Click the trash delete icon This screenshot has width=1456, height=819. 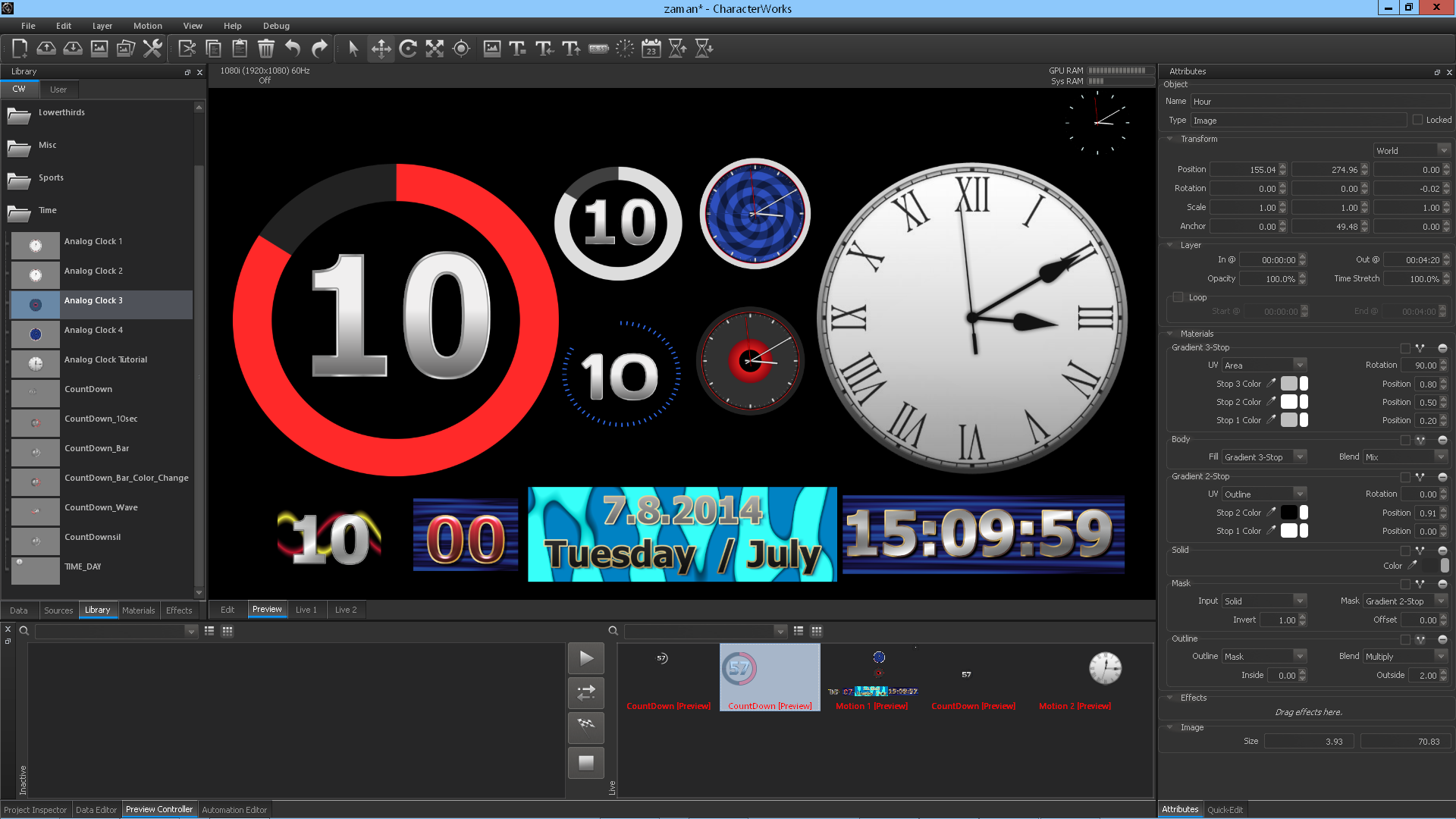click(266, 49)
